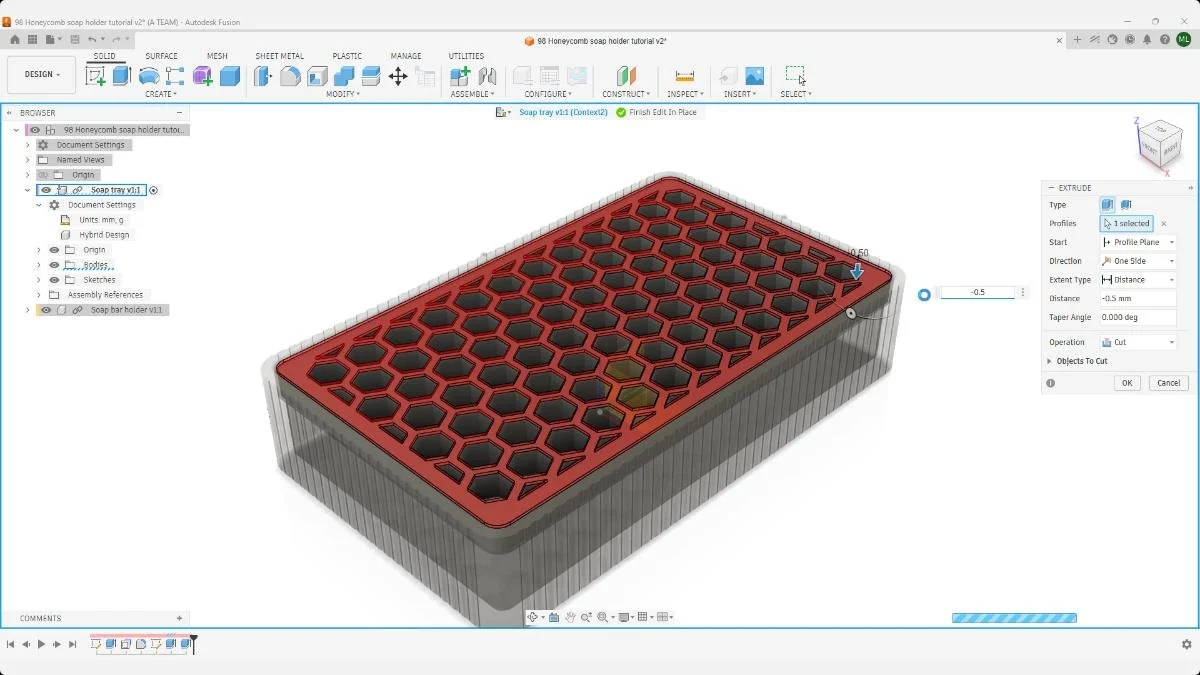This screenshot has height=675, width=1200.
Task: Toggle visibility of Soap tray v1:1
Action: click(46, 190)
